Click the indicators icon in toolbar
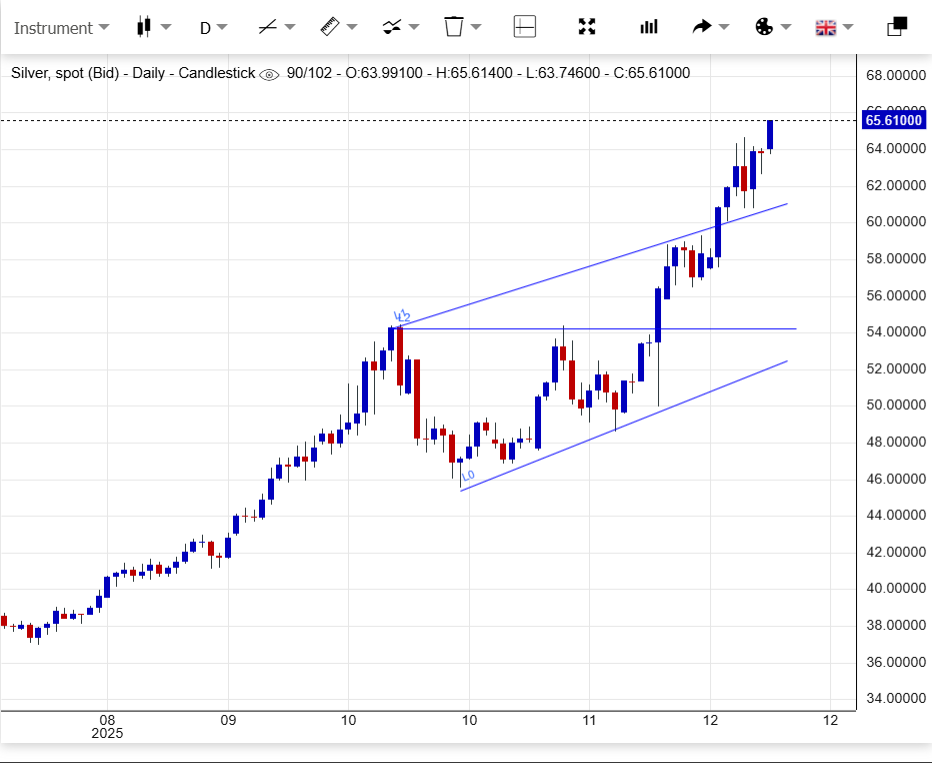The height and width of the screenshot is (763, 932). click(392, 27)
